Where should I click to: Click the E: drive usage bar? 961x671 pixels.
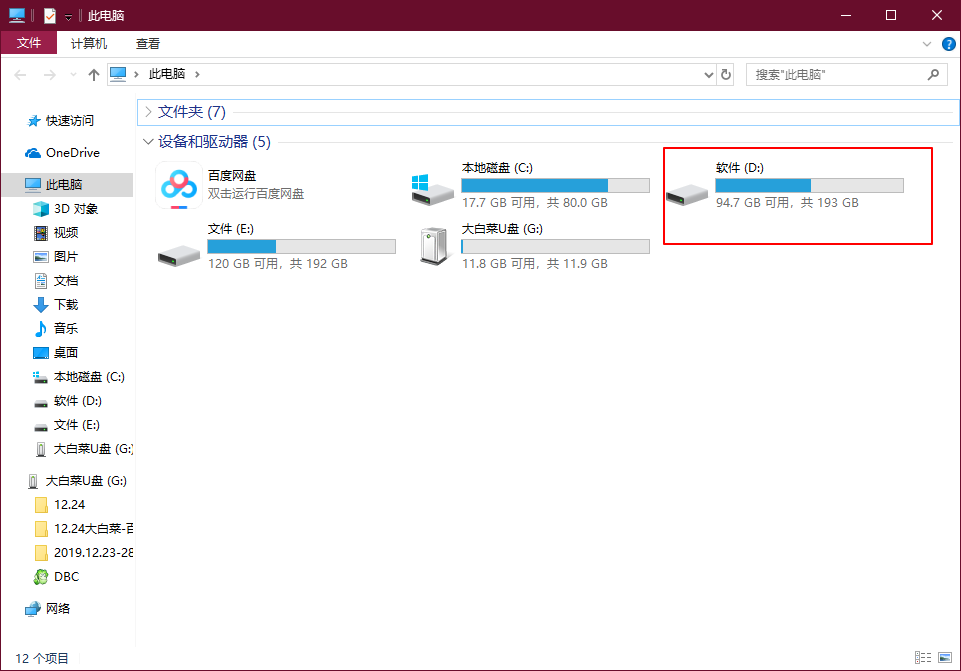coord(302,246)
